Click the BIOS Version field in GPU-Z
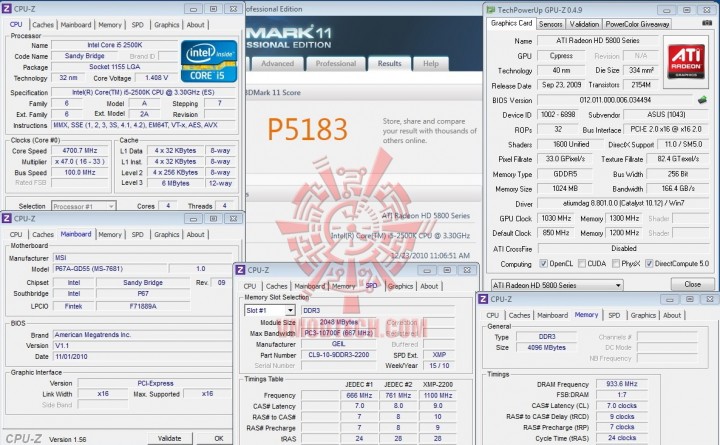The width and height of the screenshot is (720, 445). (615, 100)
